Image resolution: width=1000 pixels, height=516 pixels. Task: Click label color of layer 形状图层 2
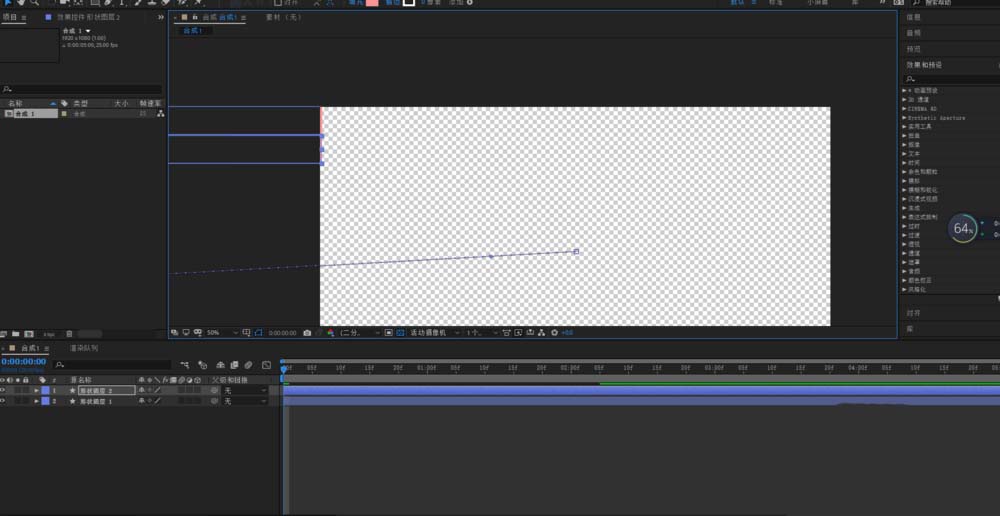tap(45, 390)
